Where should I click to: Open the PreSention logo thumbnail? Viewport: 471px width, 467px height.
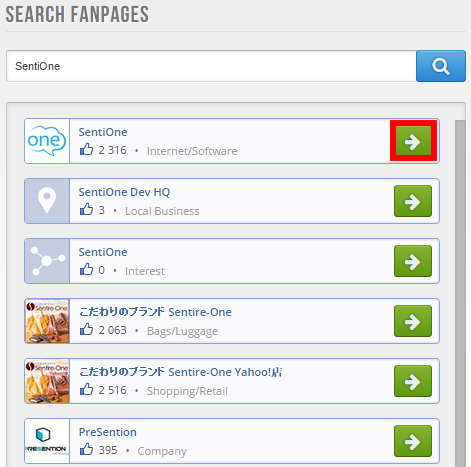point(47,441)
